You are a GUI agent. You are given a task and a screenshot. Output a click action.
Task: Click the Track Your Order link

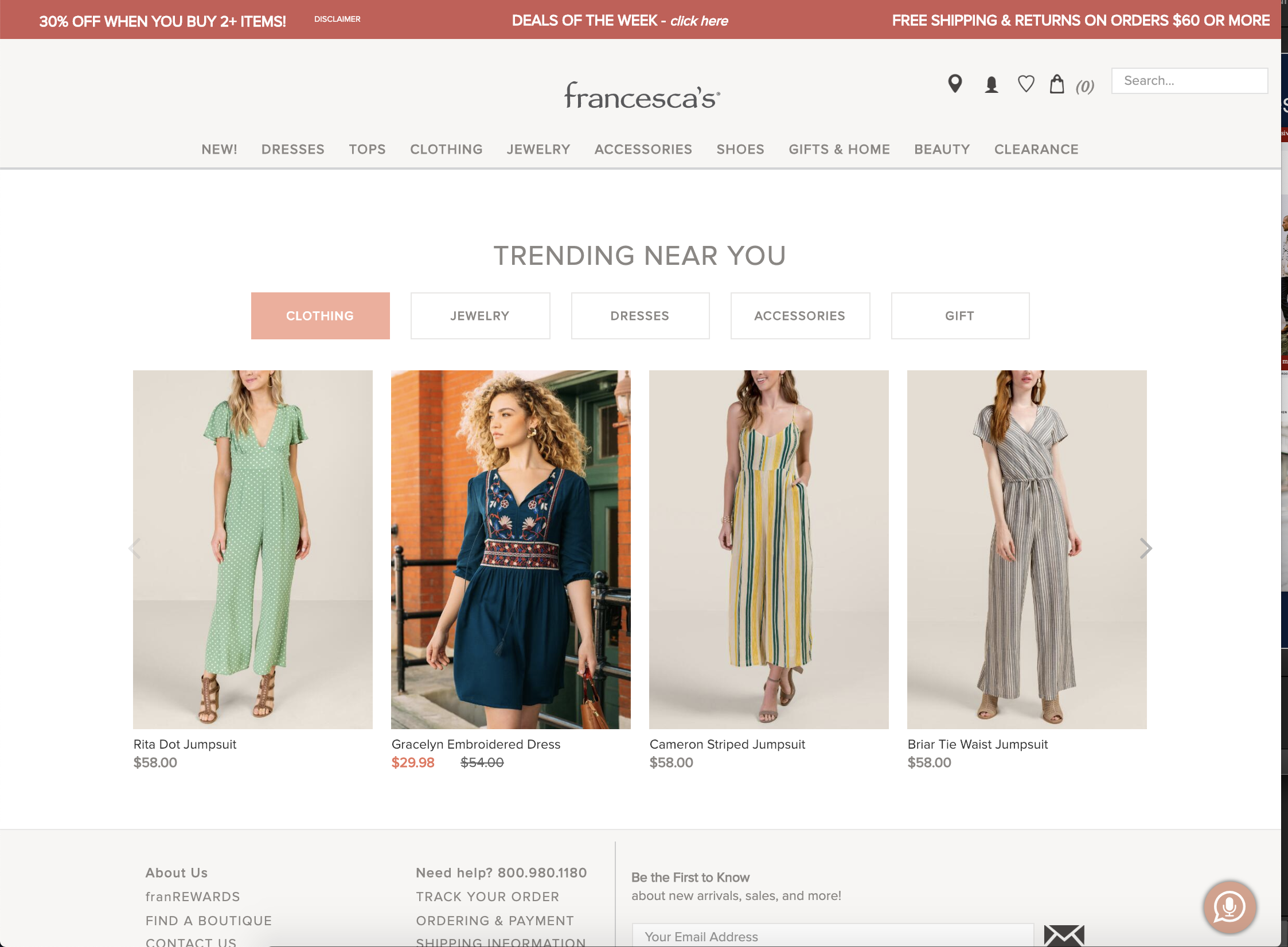[x=487, y=897]
